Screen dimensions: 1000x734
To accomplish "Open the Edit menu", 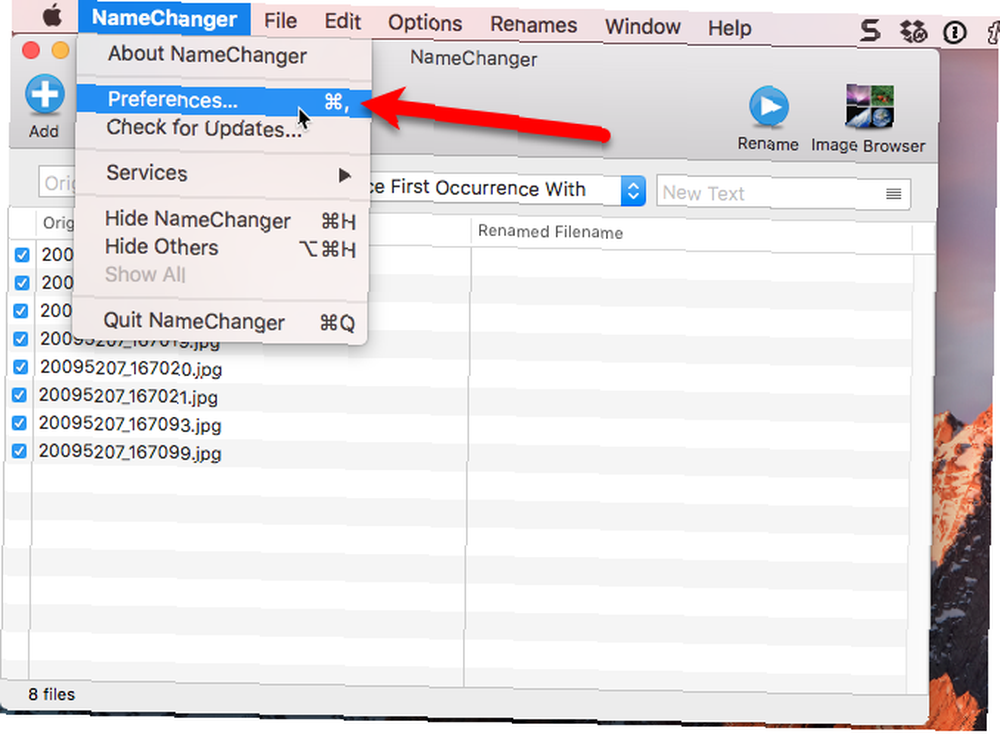I will click(342, 22).
